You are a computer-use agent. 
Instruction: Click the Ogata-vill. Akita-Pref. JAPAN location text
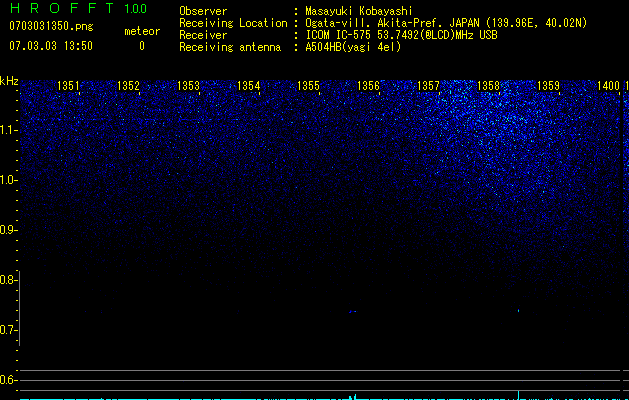pyautogui.click(x=446, y=23)
